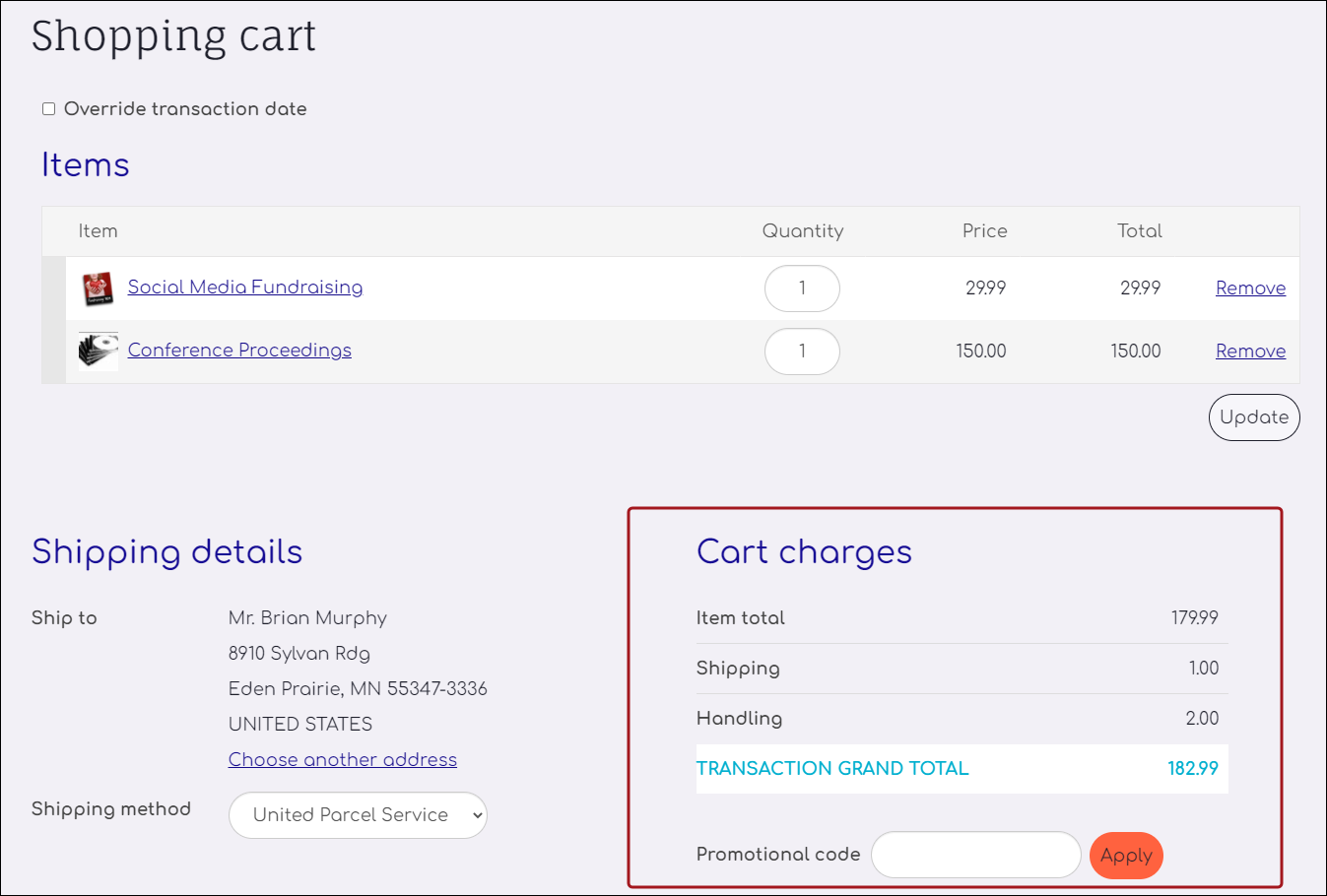Click the Total column header

[x=1139, y=230]
